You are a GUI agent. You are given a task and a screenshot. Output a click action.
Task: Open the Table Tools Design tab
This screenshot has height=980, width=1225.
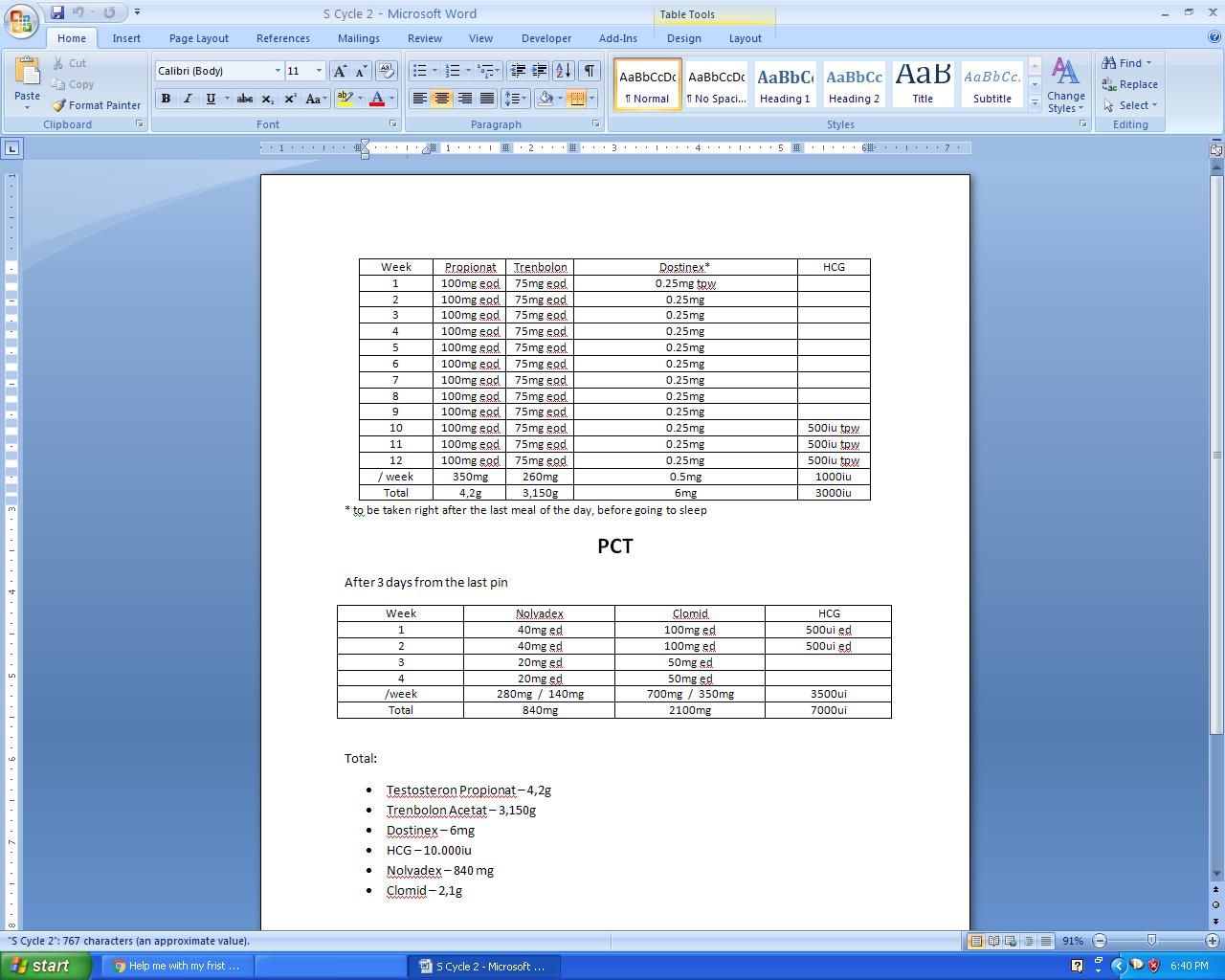(684, 38)
